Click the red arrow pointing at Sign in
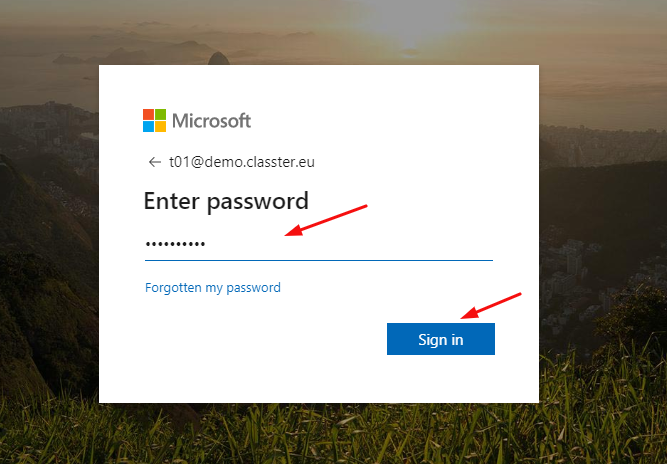The height and width of the screenshot is (464, 667). tap(491, 306)
